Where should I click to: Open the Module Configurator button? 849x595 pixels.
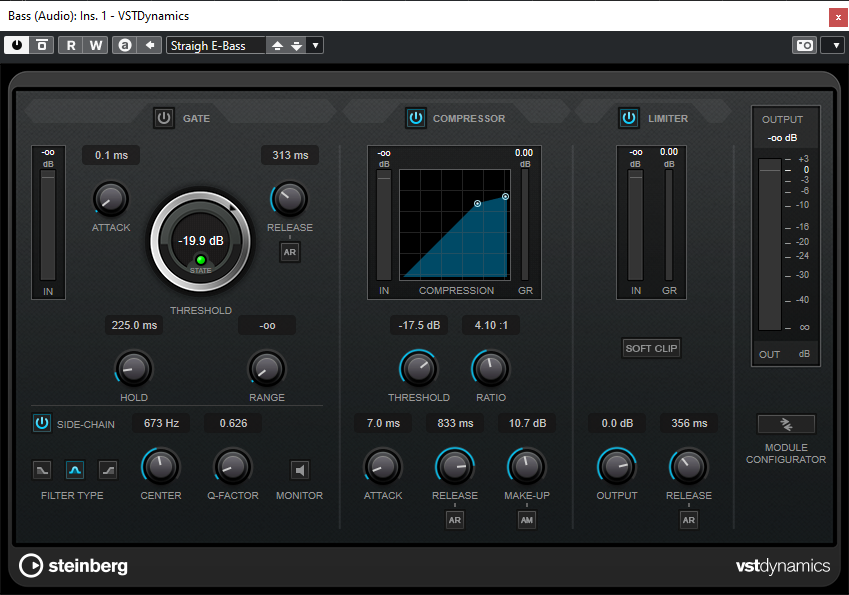click(x=786, y=424)
